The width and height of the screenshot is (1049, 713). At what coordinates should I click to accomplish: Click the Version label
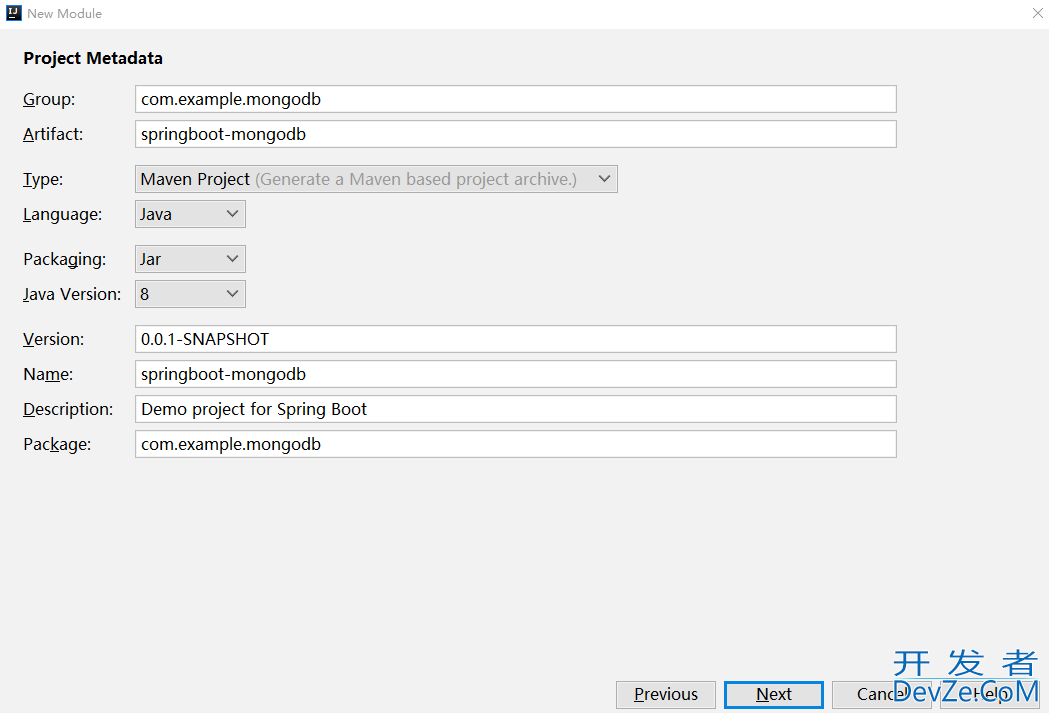pos(54,339)
